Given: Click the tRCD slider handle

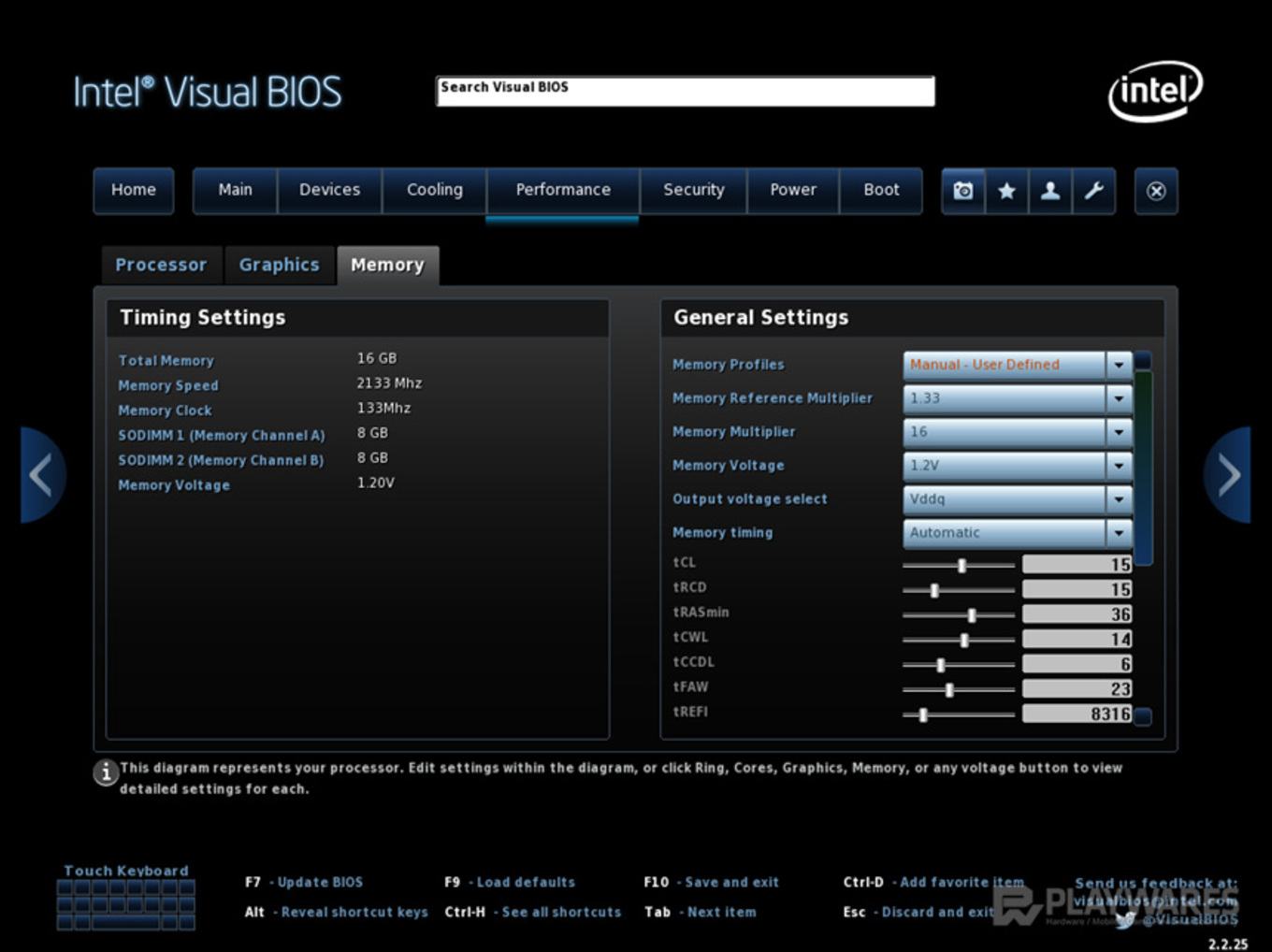Looking at the screenshot, I should click(934, 590).
